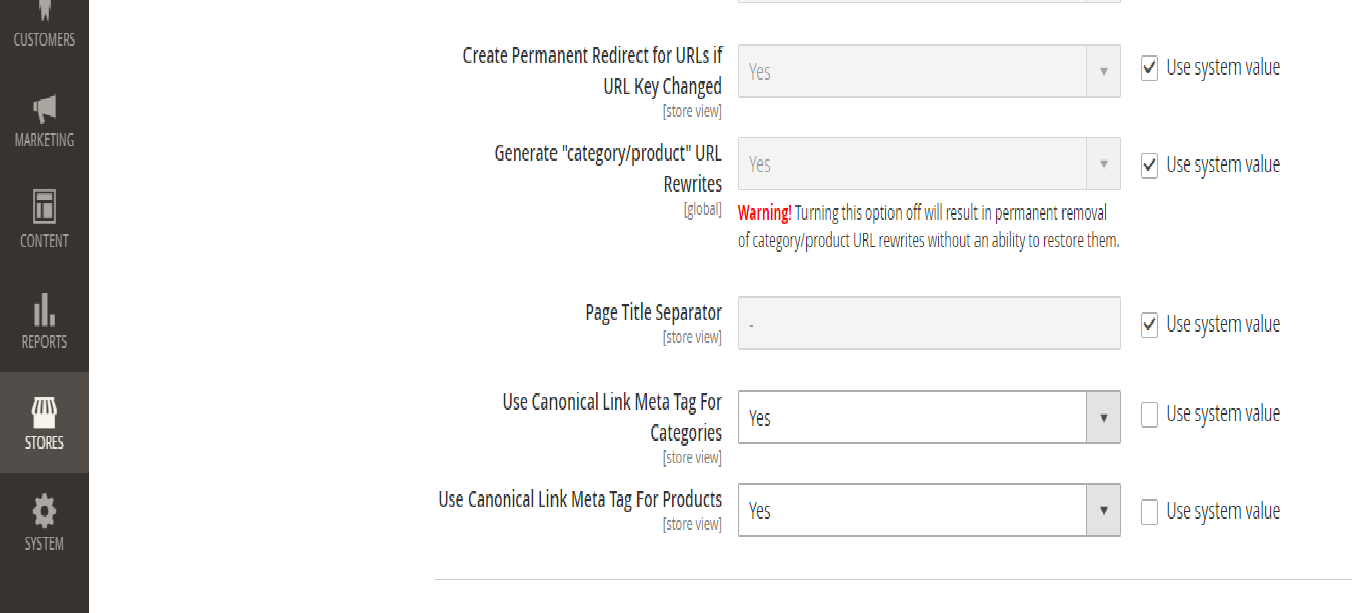Open the Reports bar chart icon
The image size is (1360, 613).
(44, 311)
